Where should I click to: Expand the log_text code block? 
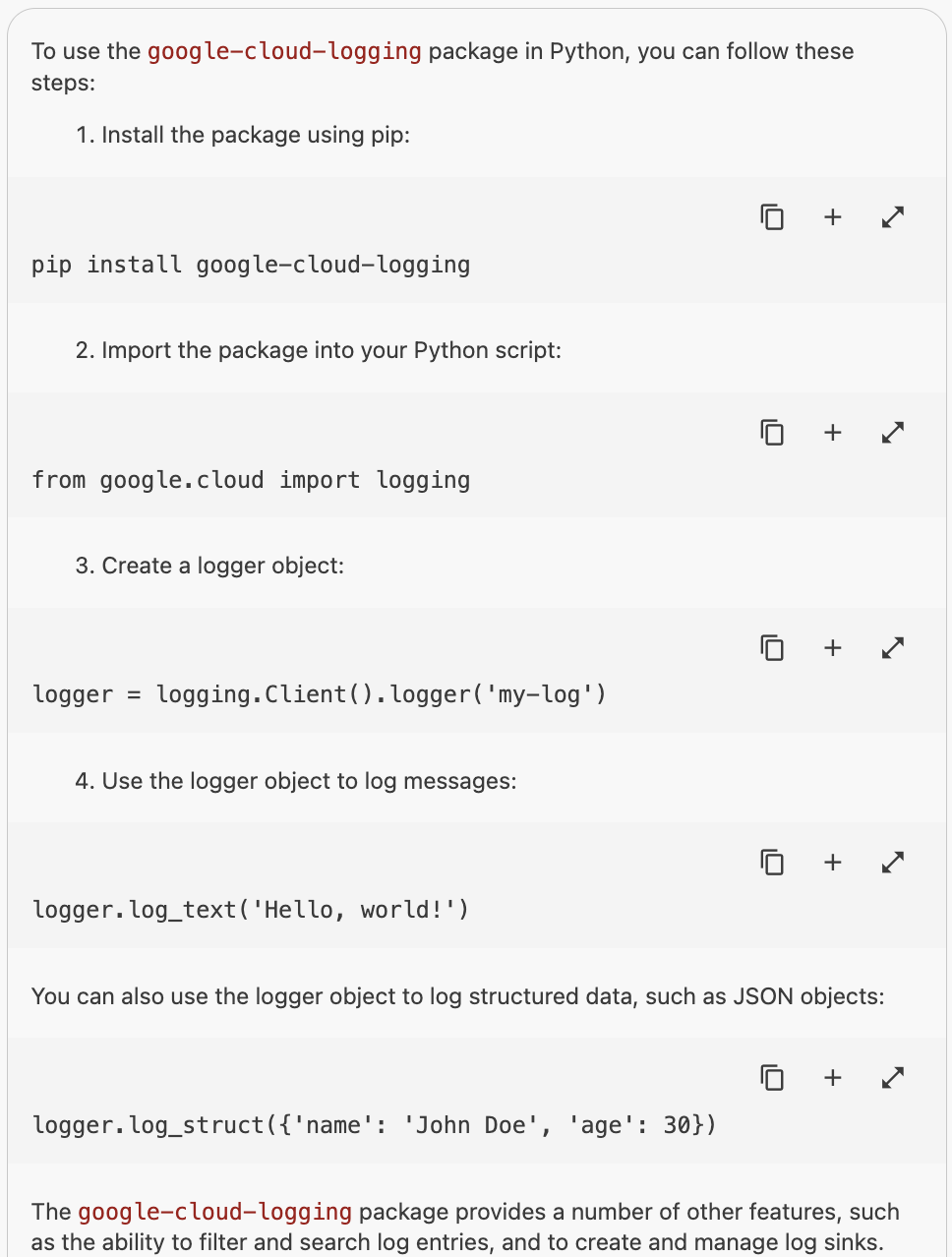[x=892, y=862]
